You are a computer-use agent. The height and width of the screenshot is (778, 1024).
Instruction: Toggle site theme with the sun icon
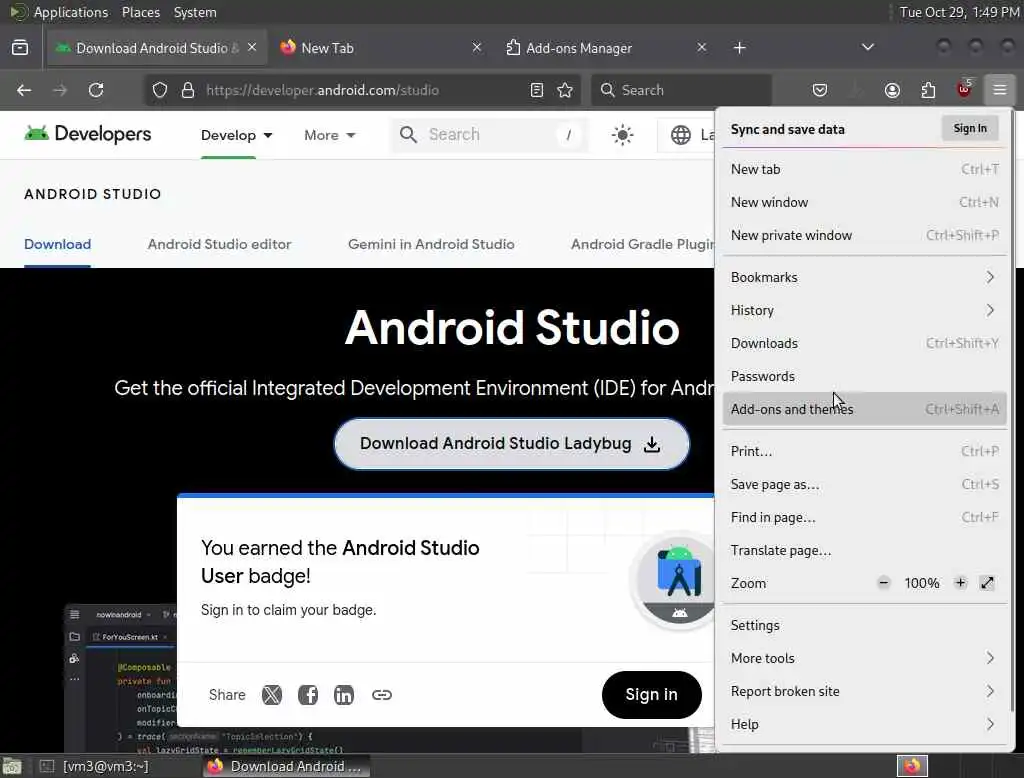622,135
